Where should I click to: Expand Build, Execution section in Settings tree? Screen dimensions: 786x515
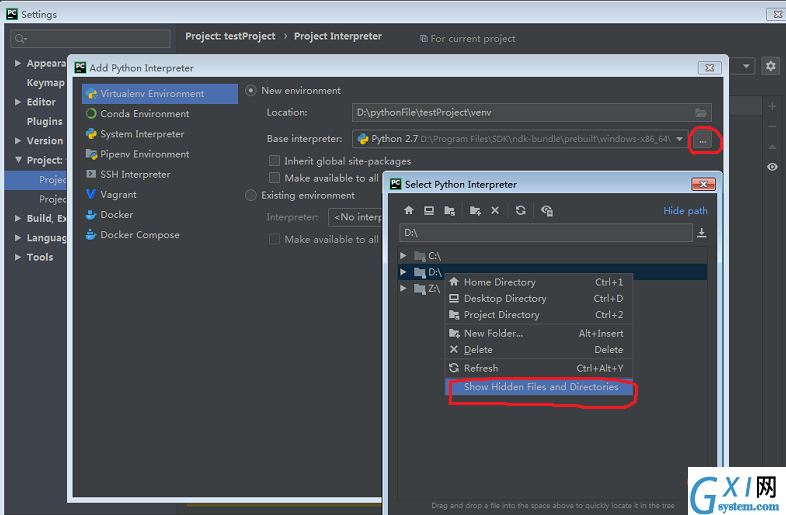click(x=18, y=218)
